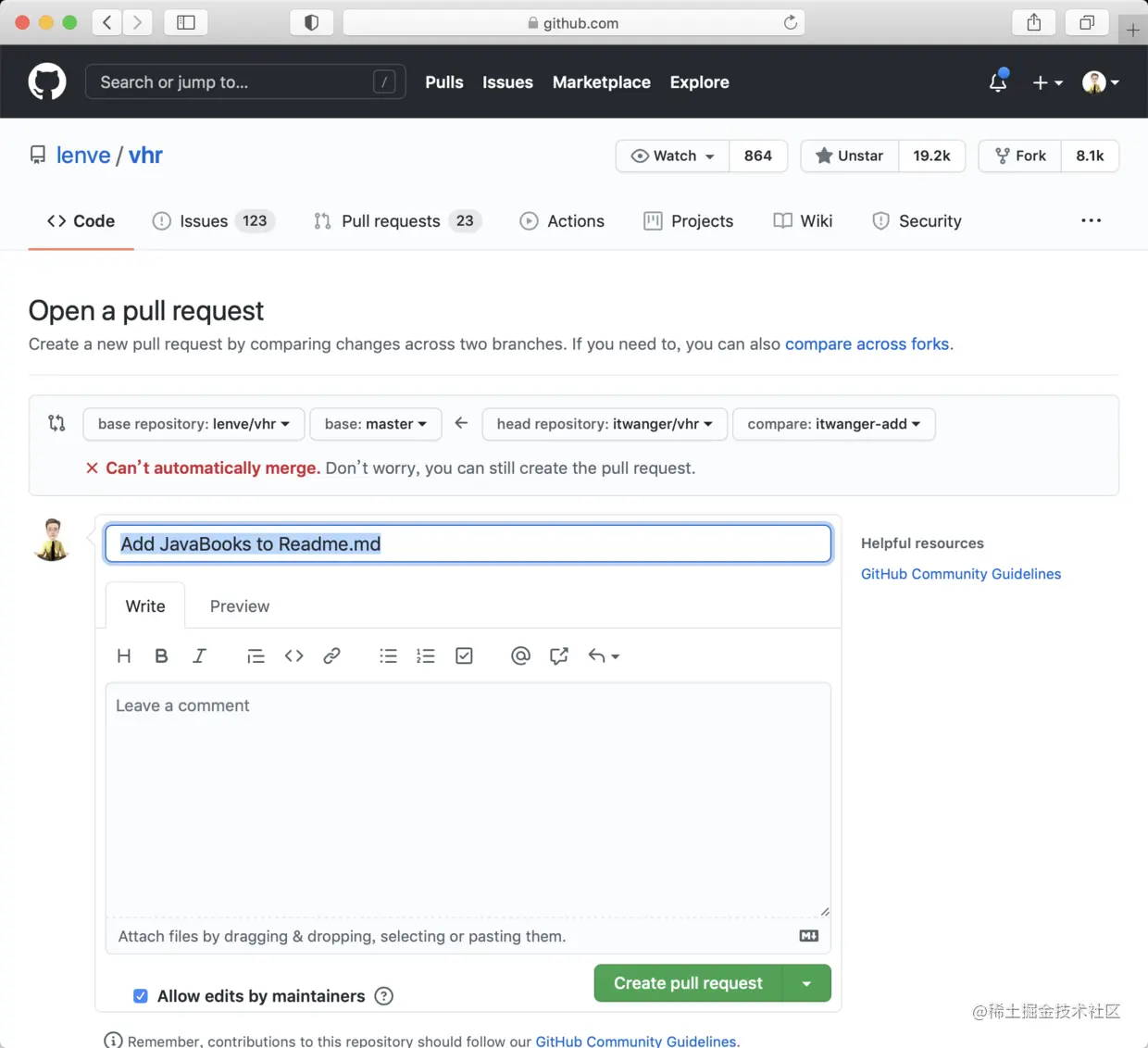
Task: Open GitHub Community Guidelines link under Helpful resources
Action: [961, 574]
